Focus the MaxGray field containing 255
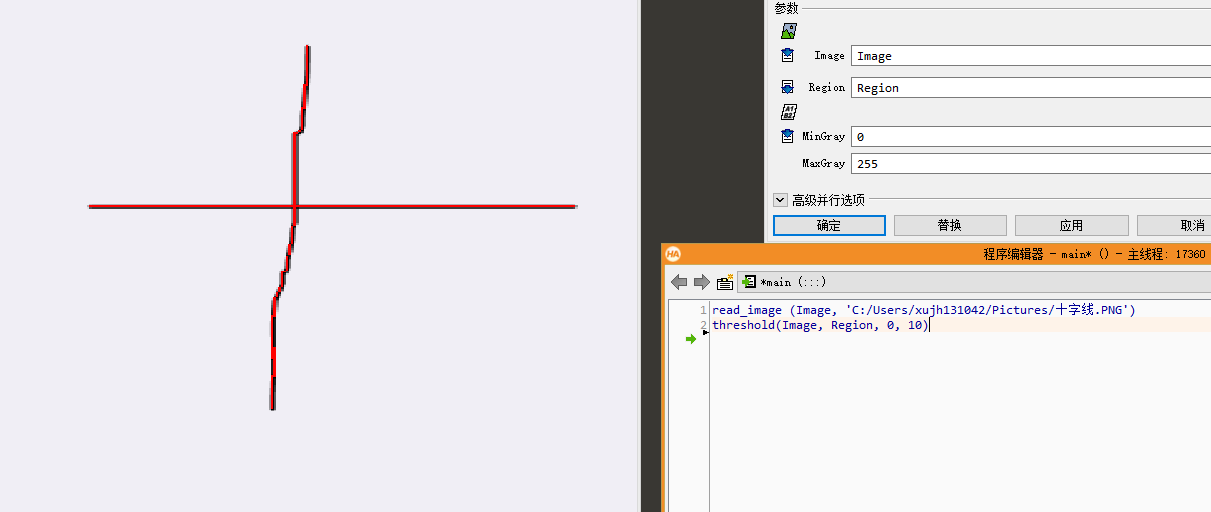Image resolution: width=1211 pixels, height=512 pixels. tap(1031, 163)
